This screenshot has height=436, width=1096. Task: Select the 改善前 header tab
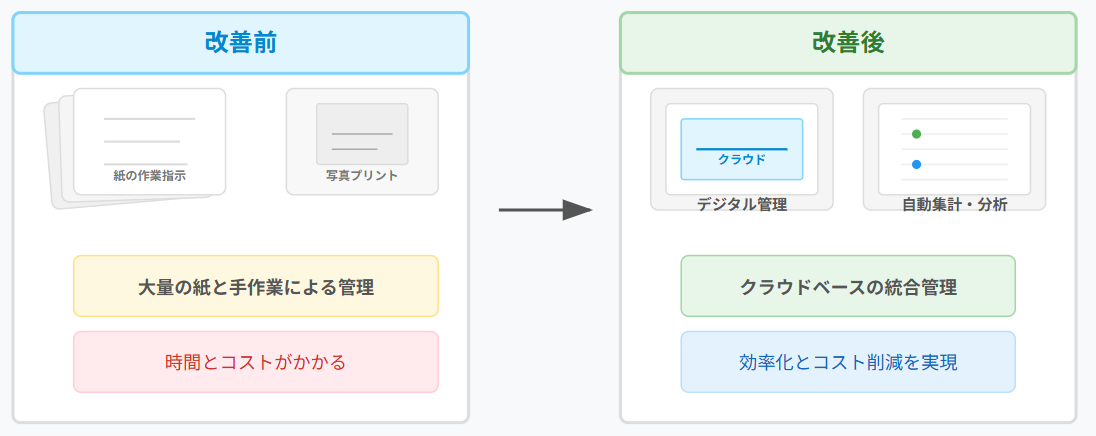[x=240, y=43]
